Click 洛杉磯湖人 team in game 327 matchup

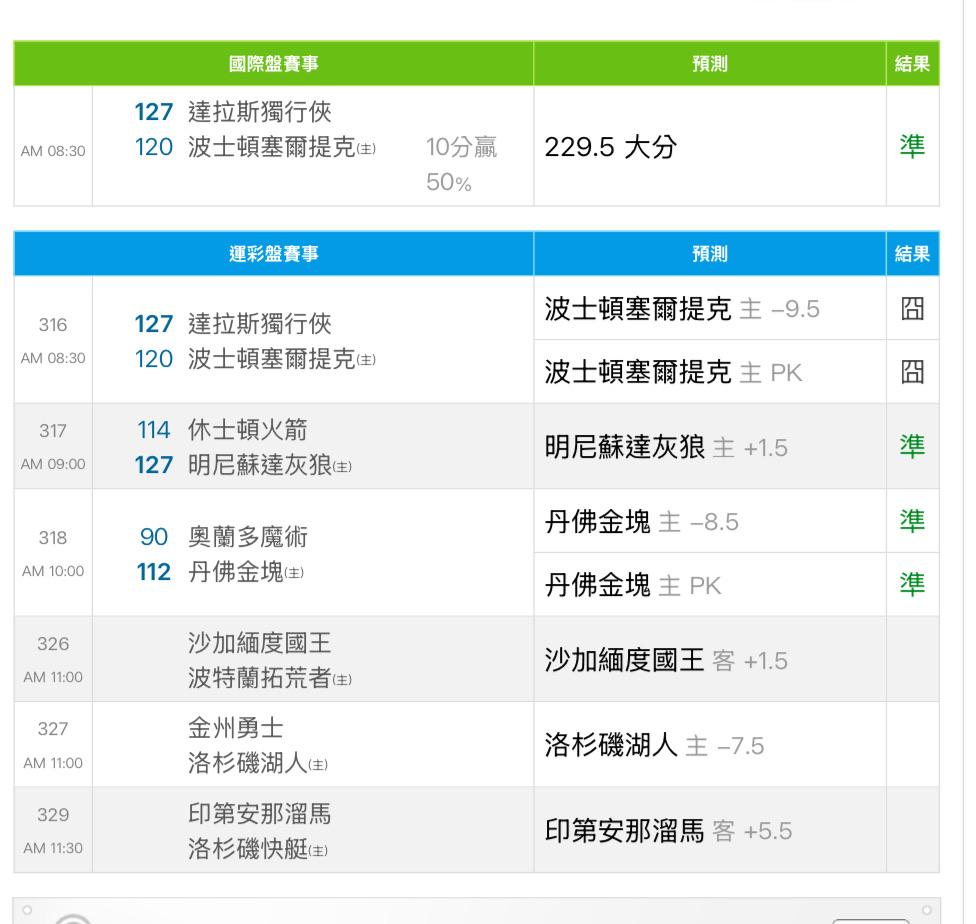click(x=248, y=763)
